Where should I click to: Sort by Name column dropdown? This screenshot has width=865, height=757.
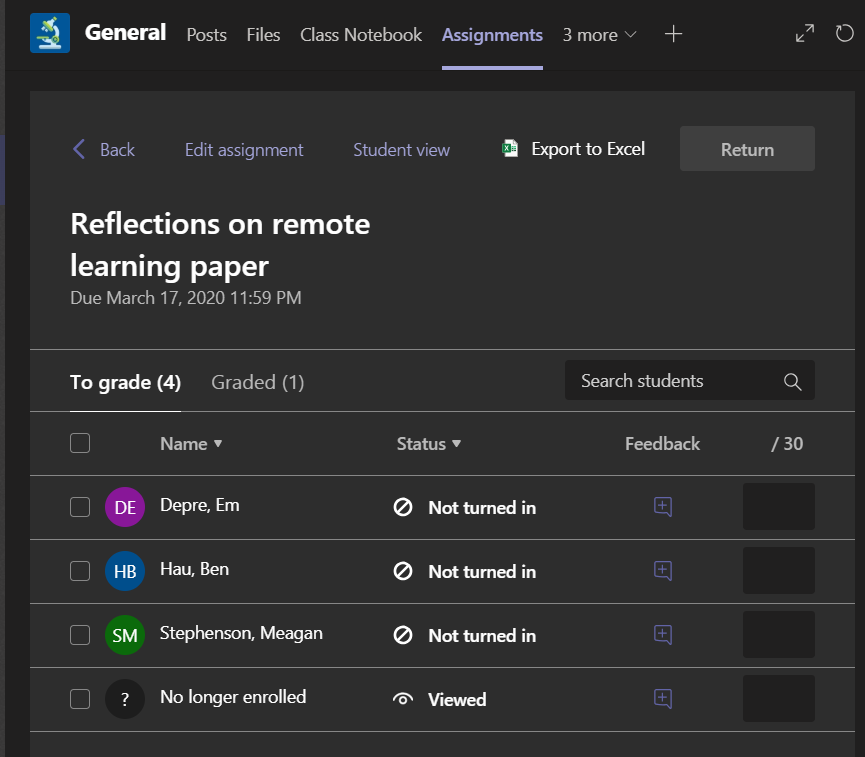coord(191,444)
